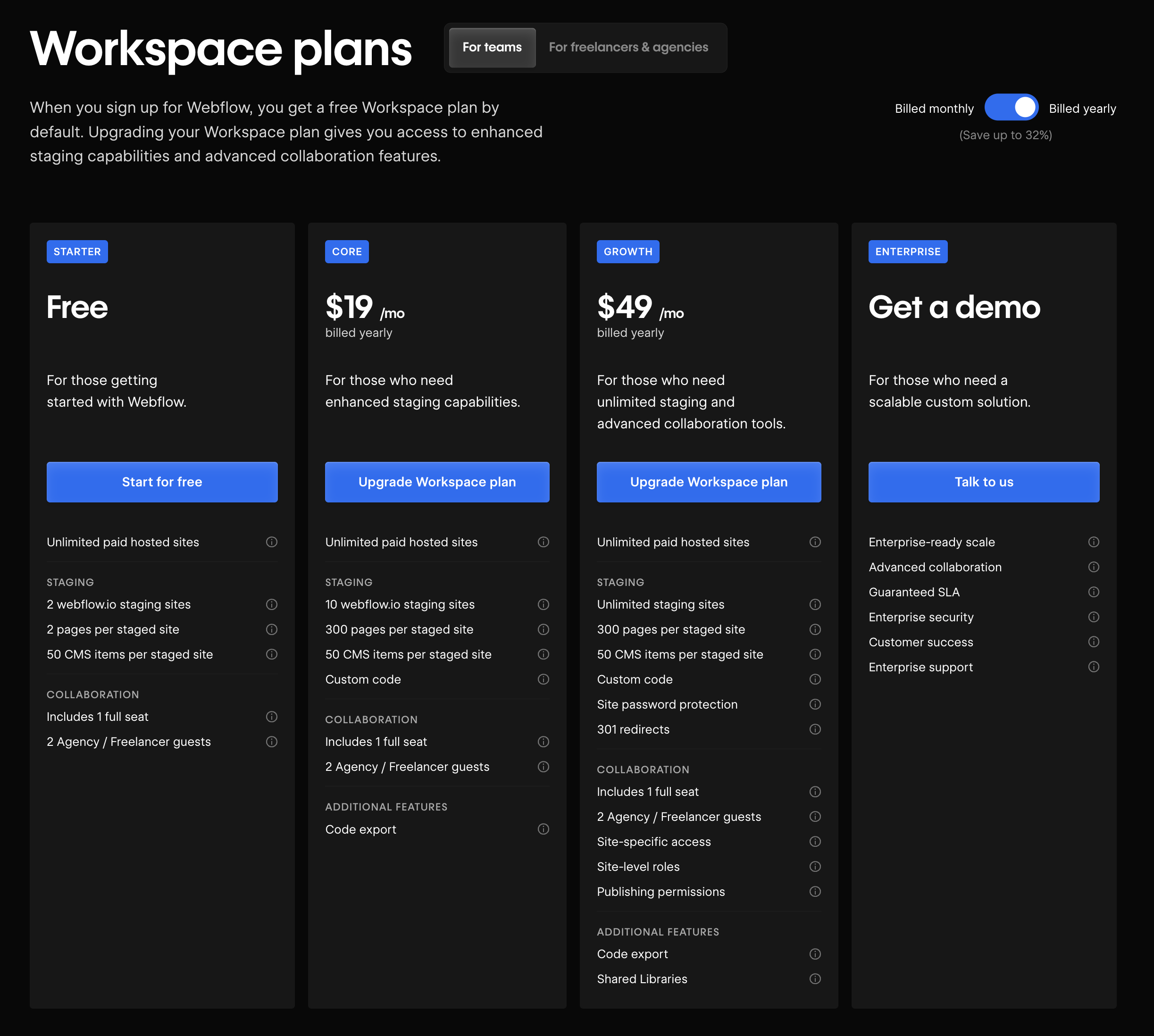1154x1036 pixels.
Task: Click the Start for free button
Action: click(162, 482)
